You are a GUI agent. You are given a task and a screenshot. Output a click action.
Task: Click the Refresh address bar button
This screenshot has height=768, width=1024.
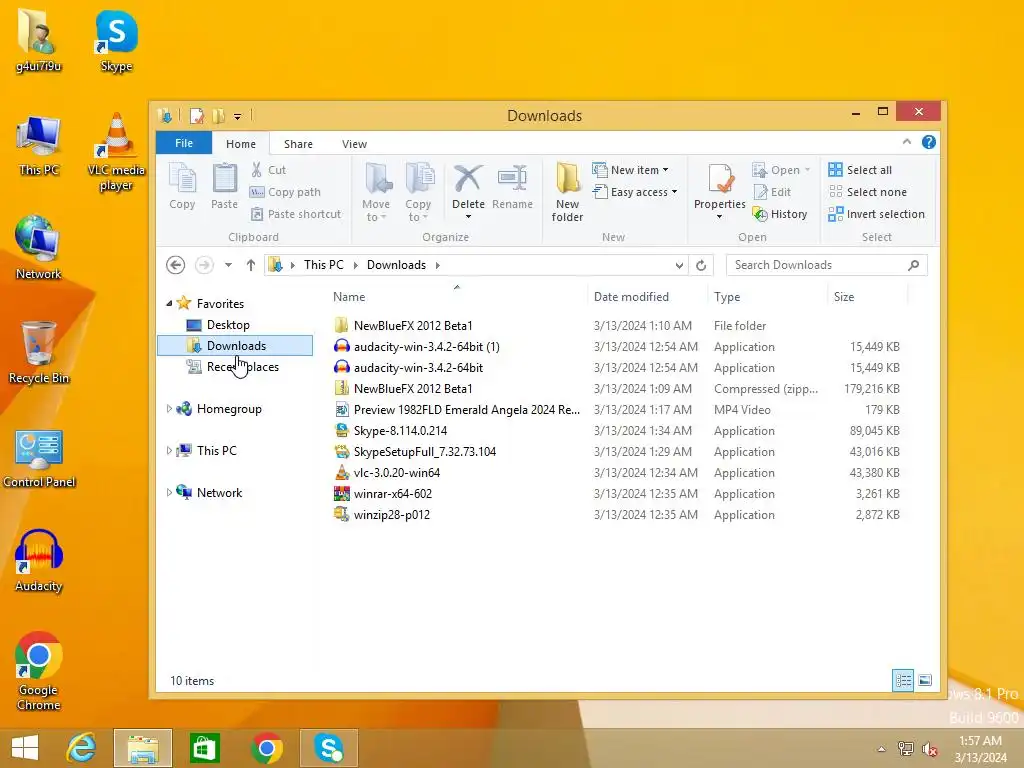coord(701,265)
